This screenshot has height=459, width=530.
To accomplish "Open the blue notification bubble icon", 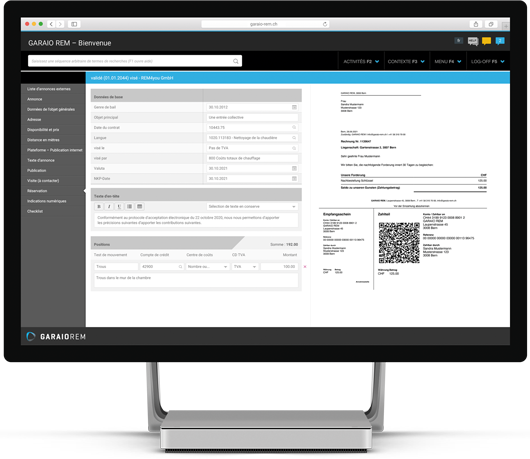I will click(500, 41).
